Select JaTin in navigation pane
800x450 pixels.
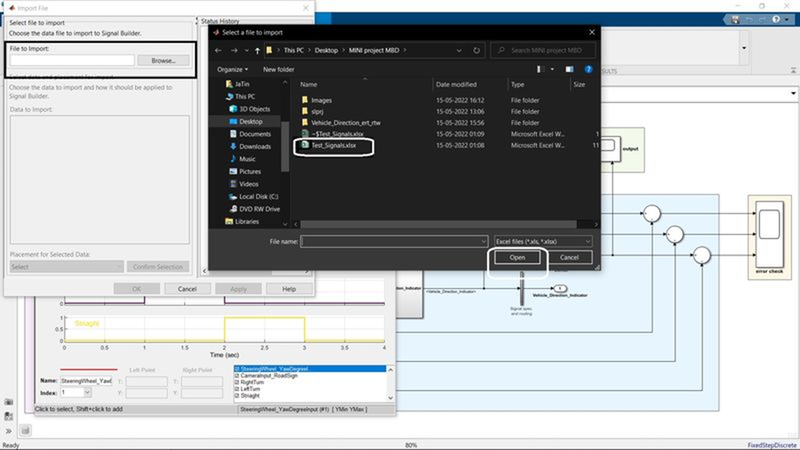241,84
